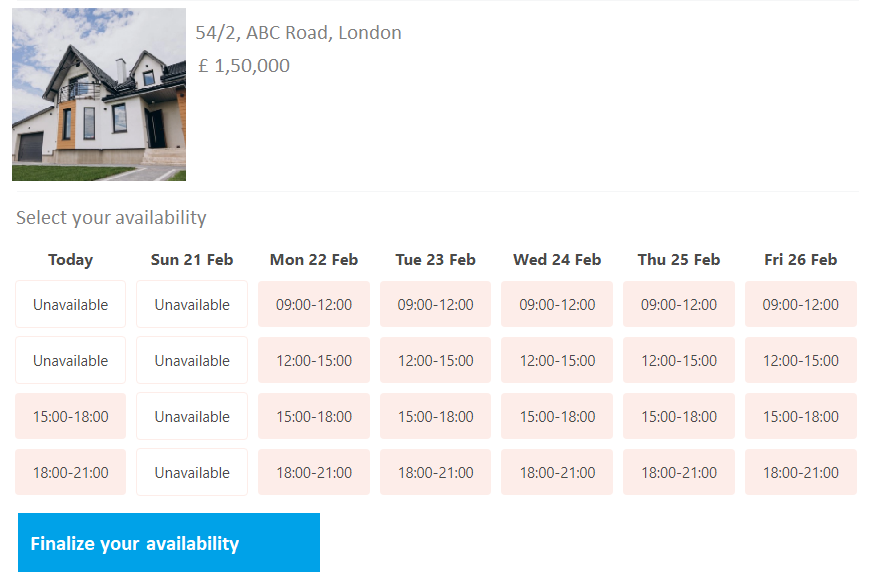Click the house property thumbnail image

tap(99, 94)
